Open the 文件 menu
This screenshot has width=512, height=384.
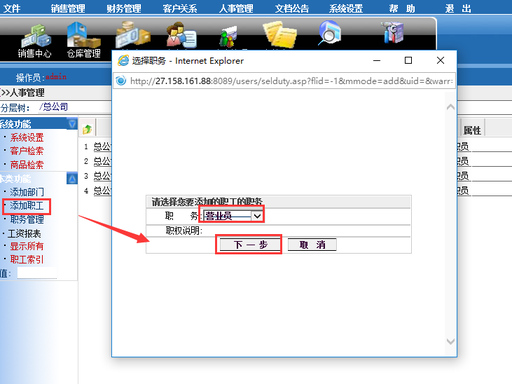[x=12, y=8]
